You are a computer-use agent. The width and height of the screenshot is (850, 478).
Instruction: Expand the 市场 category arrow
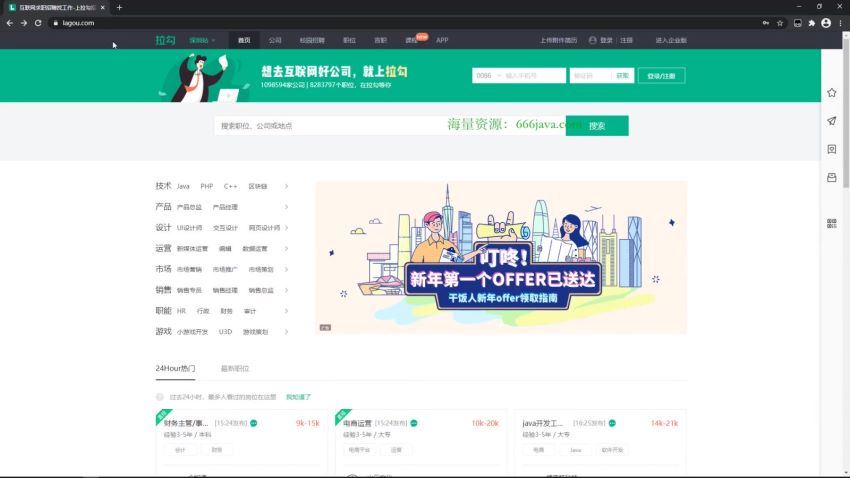(286, 269)
